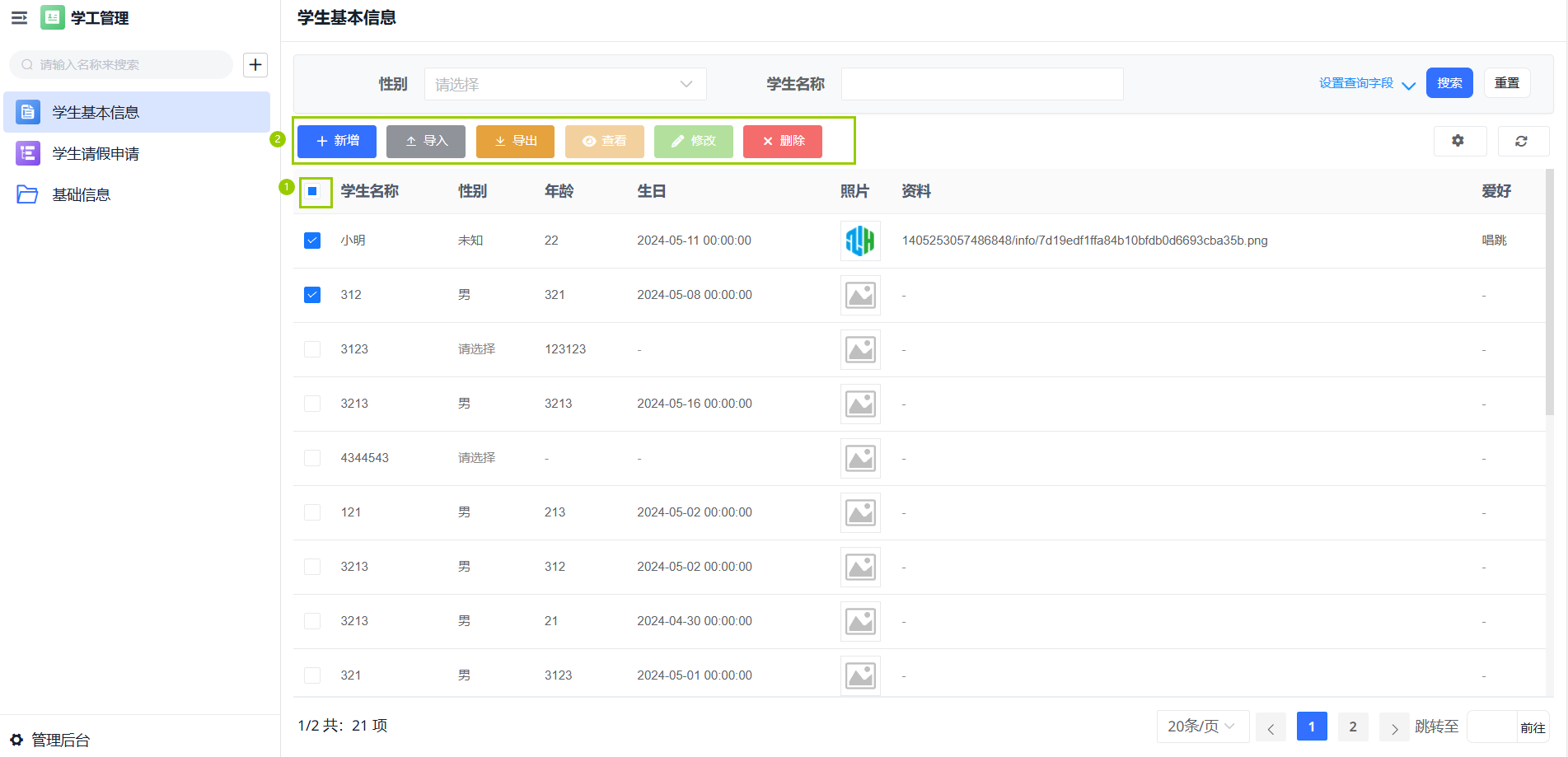The width and height of the screenshot is (1568, 757).
Task: Open 学生基本信息 menu item
Action: 137,112
